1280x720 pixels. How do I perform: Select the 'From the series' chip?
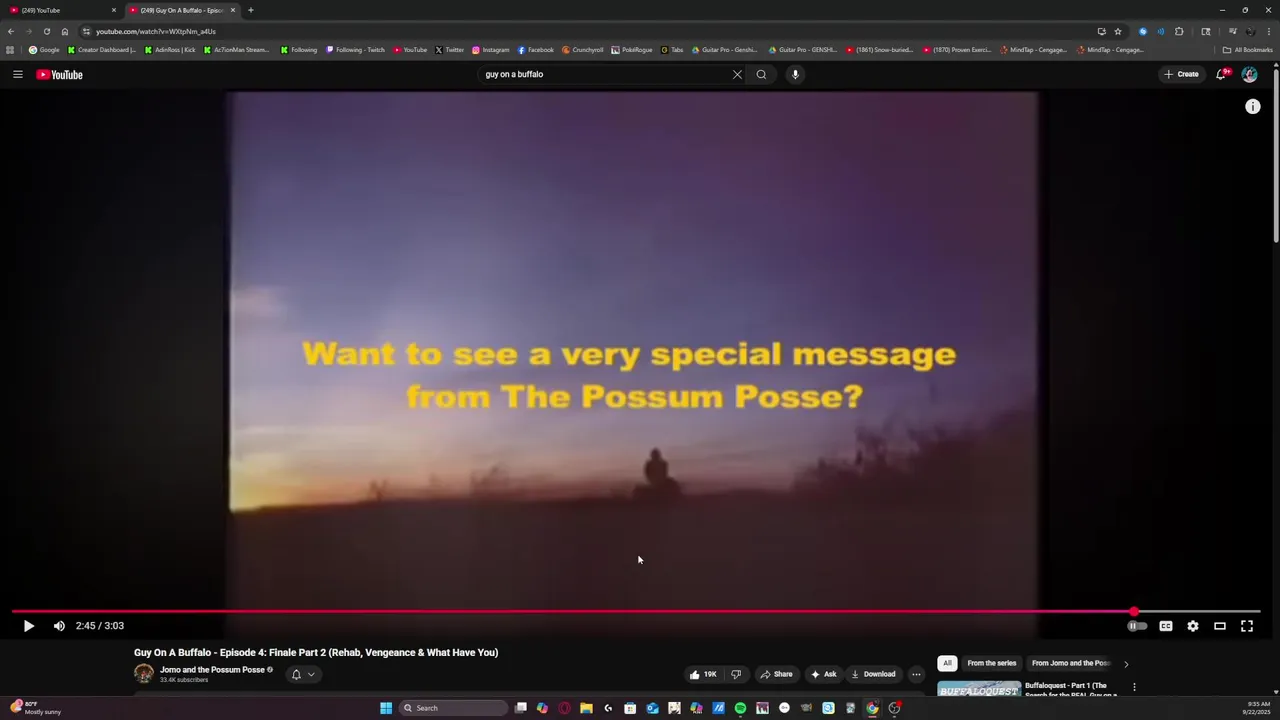(992, 663)
